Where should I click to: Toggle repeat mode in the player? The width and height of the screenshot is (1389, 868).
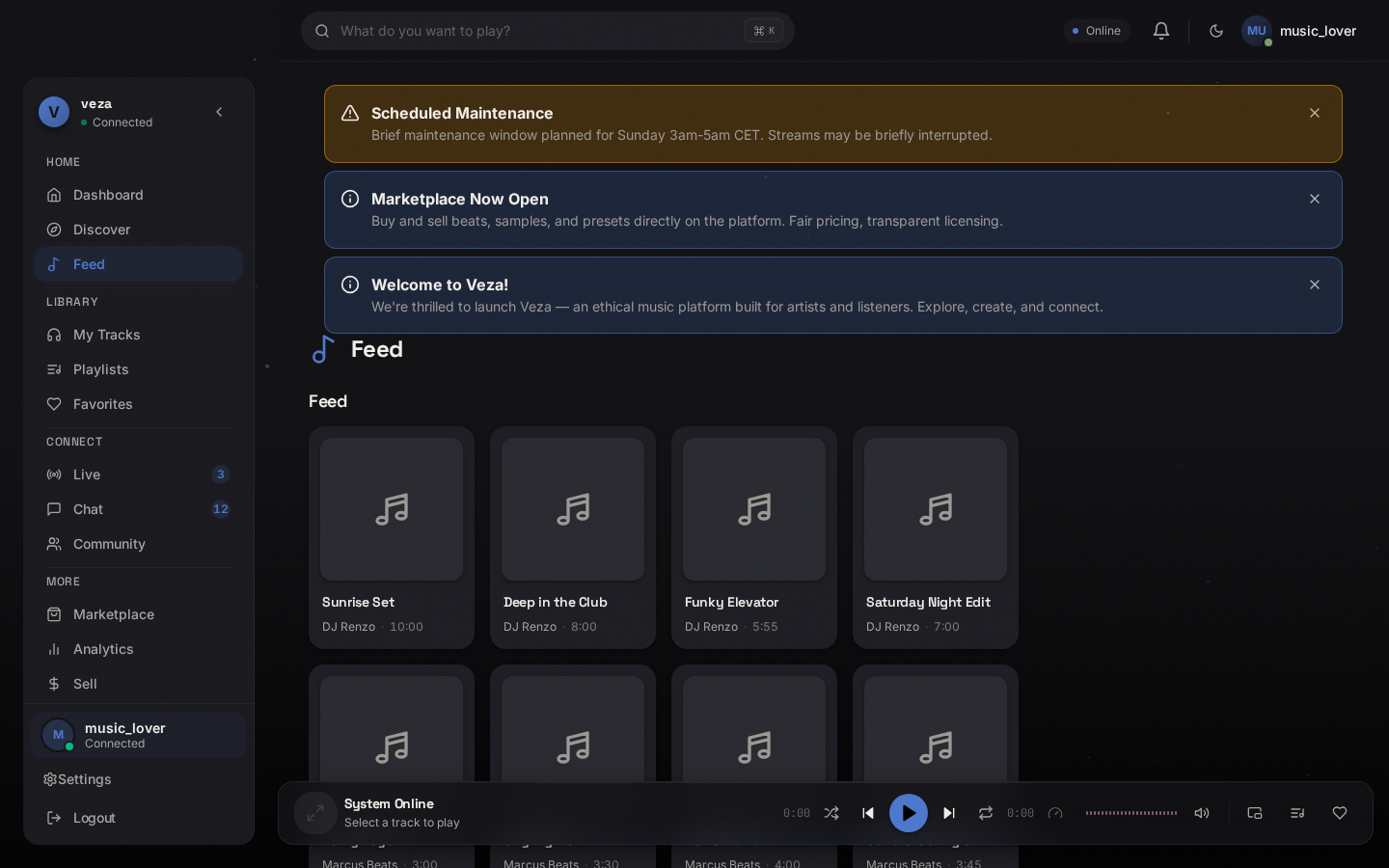(986, 813)
